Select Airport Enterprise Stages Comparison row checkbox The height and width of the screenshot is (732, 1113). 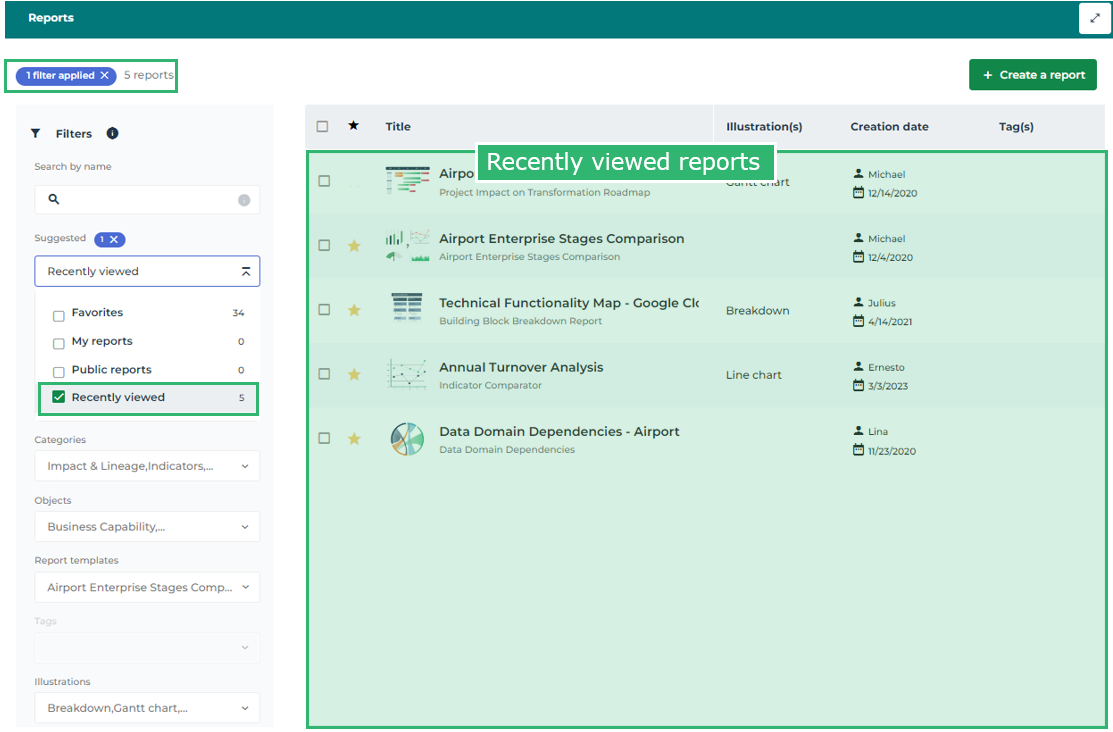pyautogui.click(x=324, y=245)
